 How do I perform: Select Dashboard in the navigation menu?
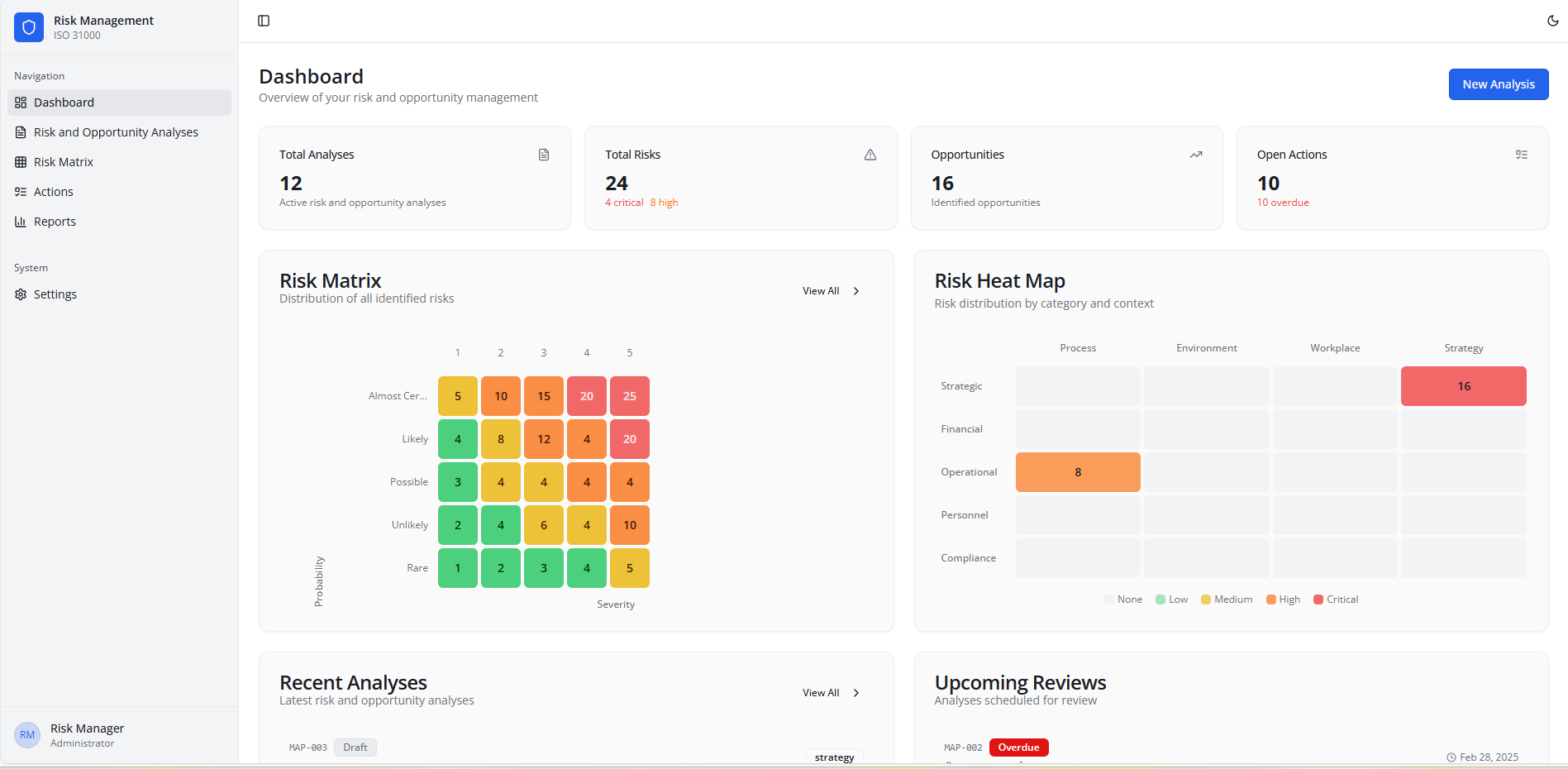[x=64, y=102]
